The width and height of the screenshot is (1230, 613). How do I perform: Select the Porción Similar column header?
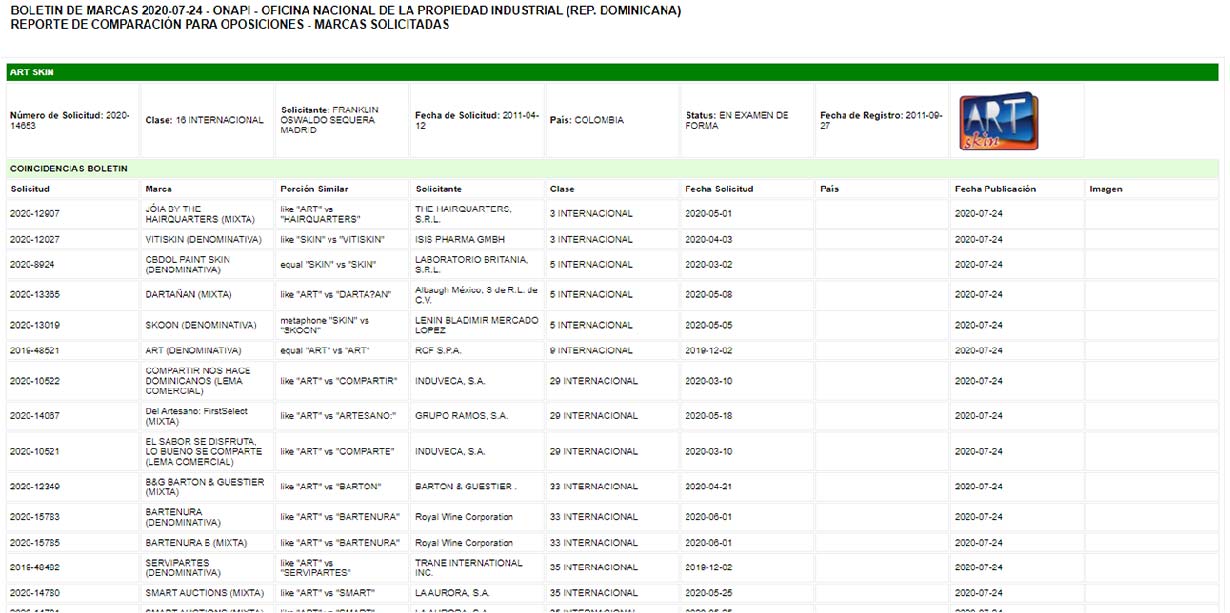click(x=314, y=189)
